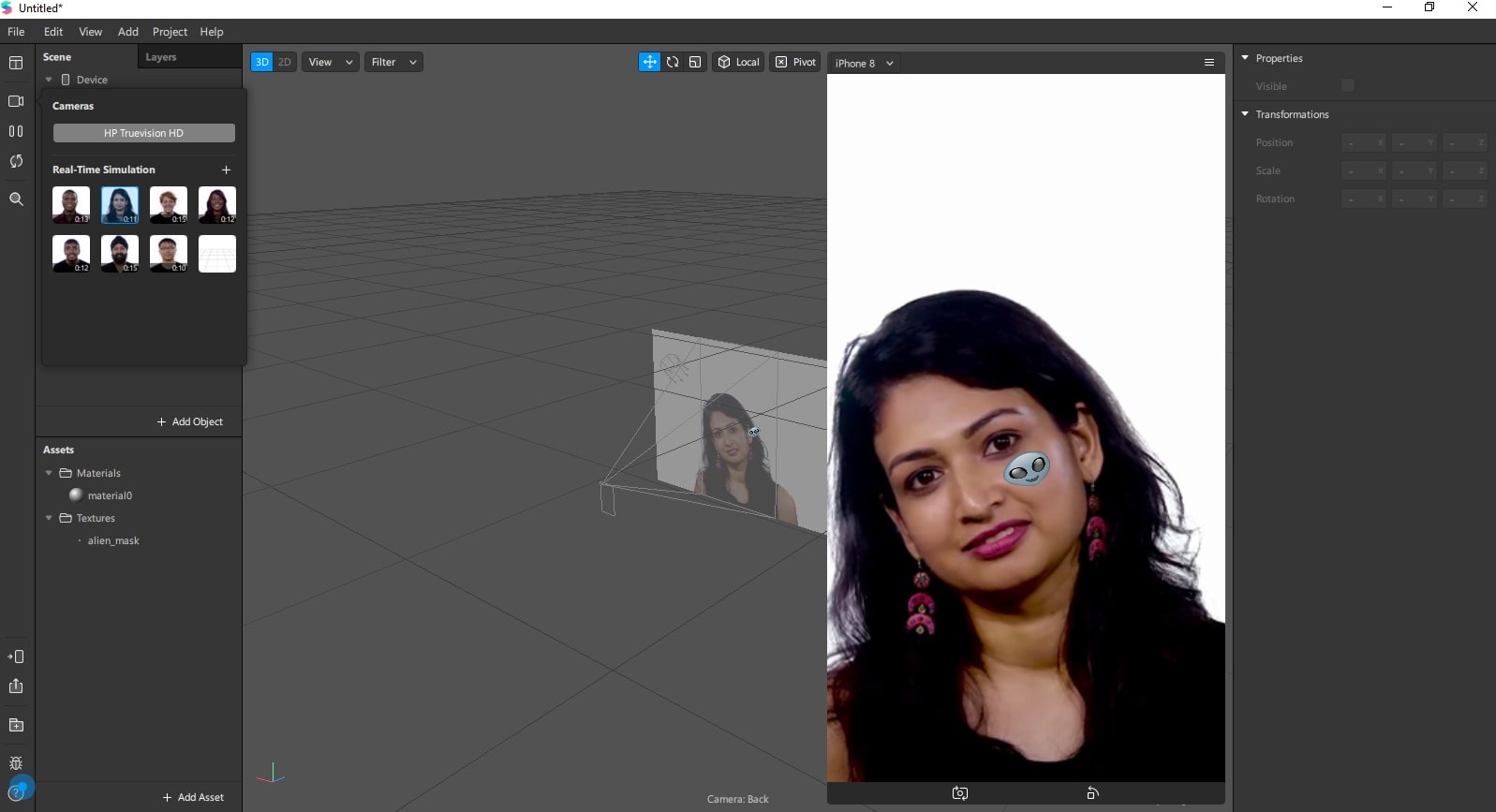Open the Project menu
Viewport: 1496px width, 812px height.
pyautogui.click(x=170, y=32)
